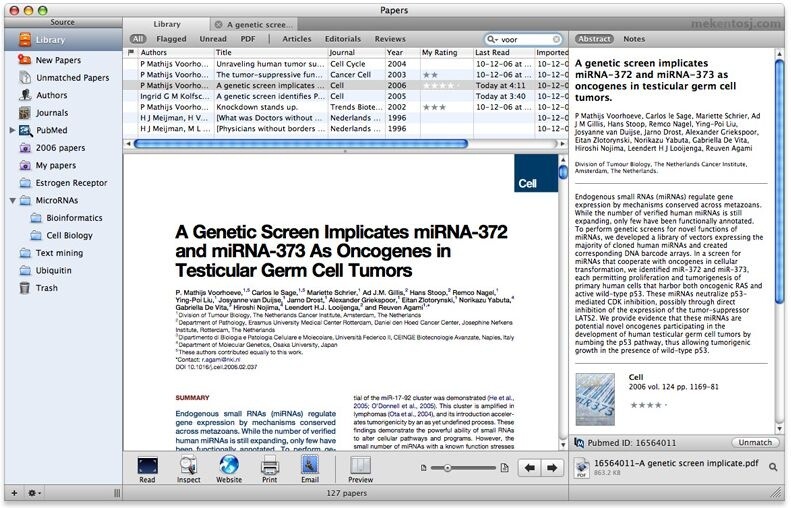Set rating stars under Cell 2006 vol. 124
The width and height of the screenshot is (791, 508).
(648, 405)
